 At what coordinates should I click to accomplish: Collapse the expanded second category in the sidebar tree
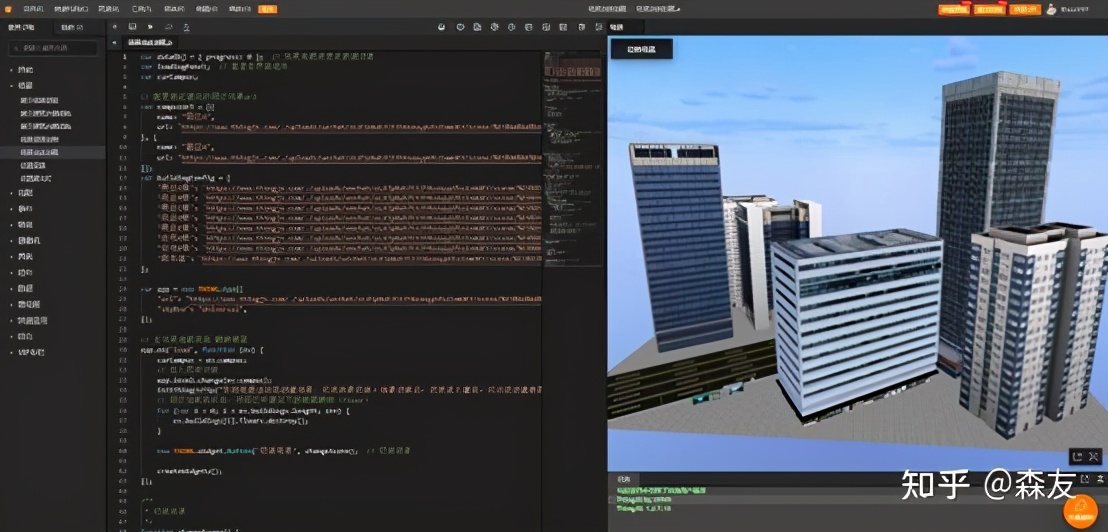[x=12, y=86]
